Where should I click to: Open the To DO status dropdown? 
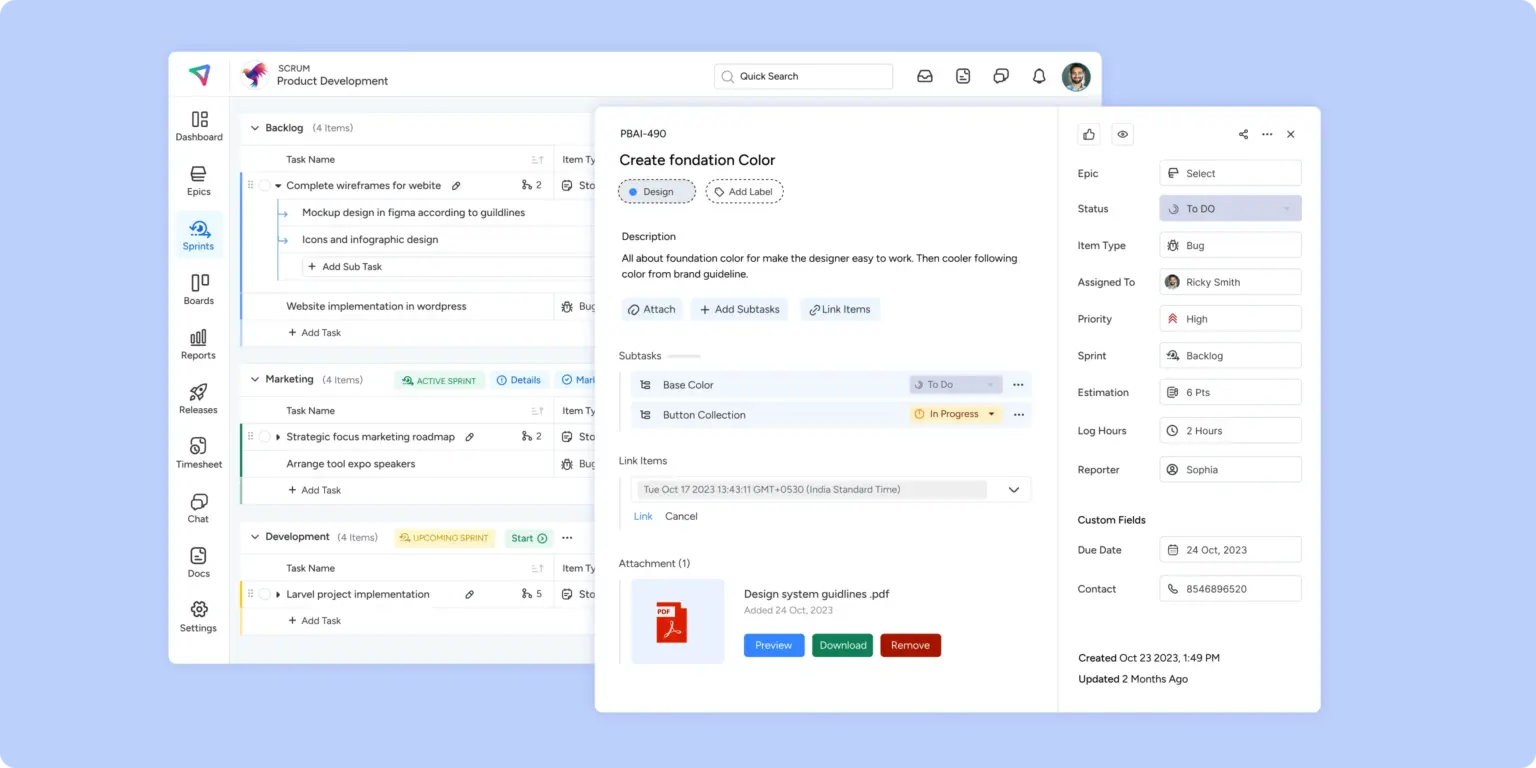[x=1230, y=209]
